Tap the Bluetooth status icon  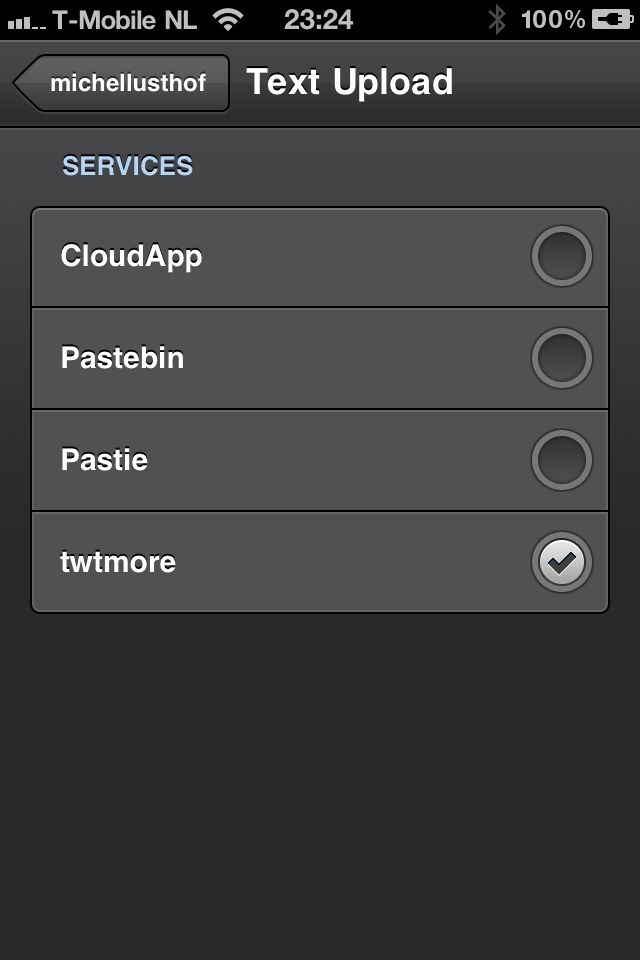pos(496,19)
